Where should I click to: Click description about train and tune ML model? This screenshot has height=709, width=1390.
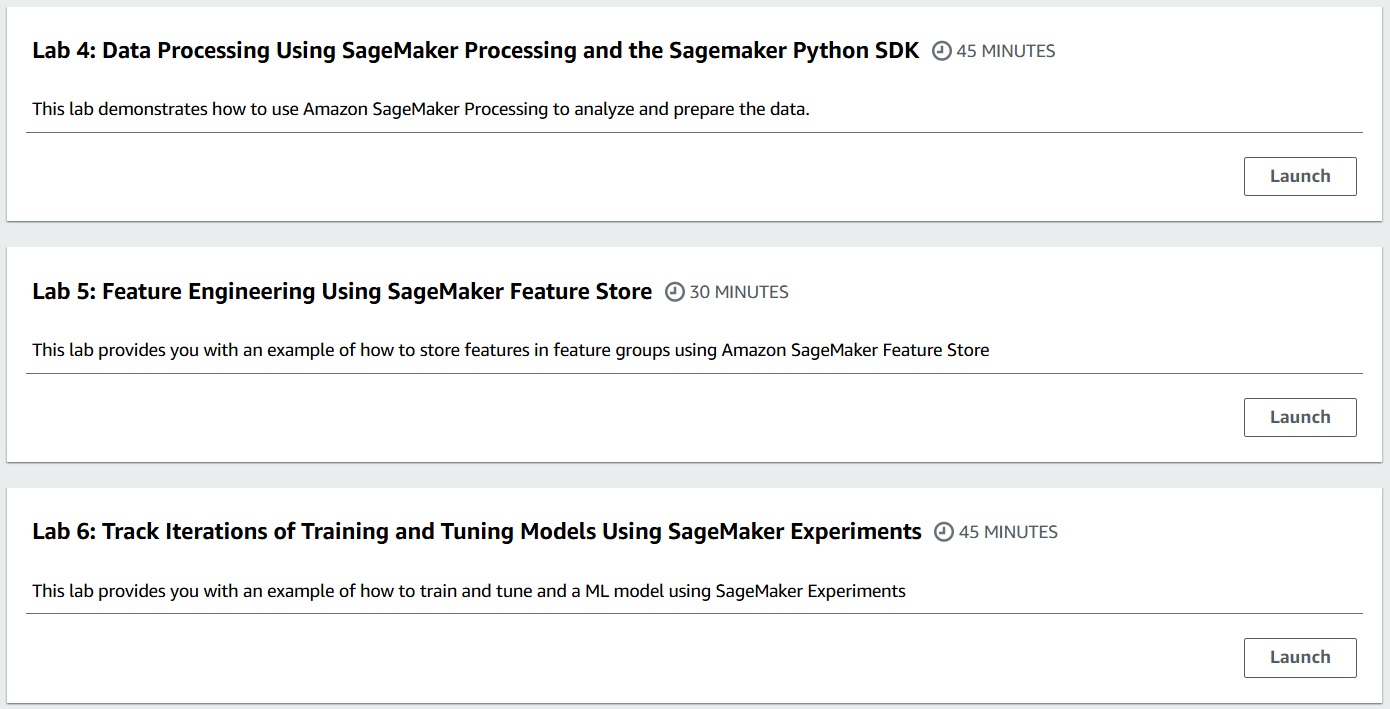click(469, 591)
